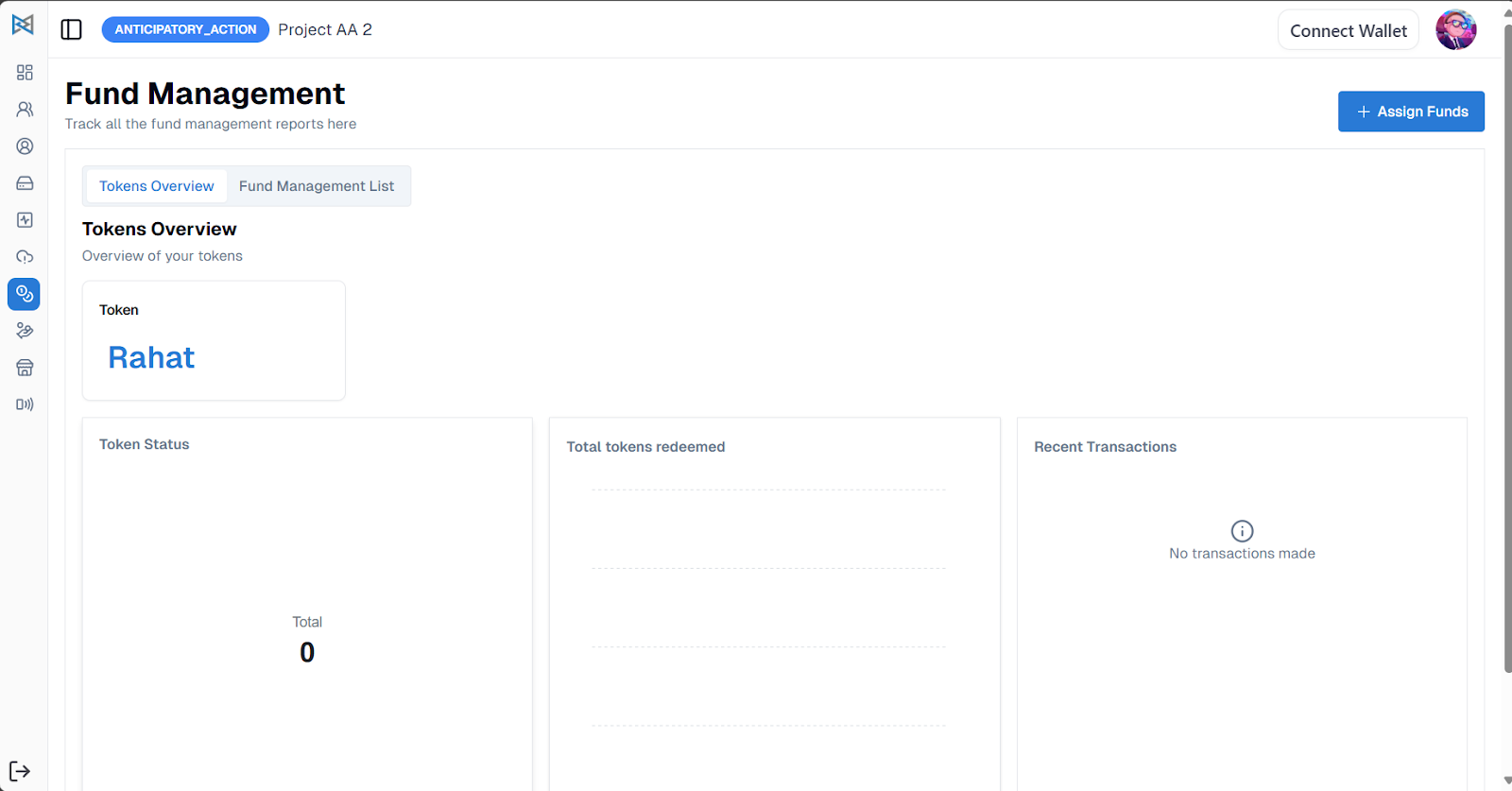Viewport: 1512px width, 791px height.
Task: Open the dashboard grid icon
Action: pos(25,73)
